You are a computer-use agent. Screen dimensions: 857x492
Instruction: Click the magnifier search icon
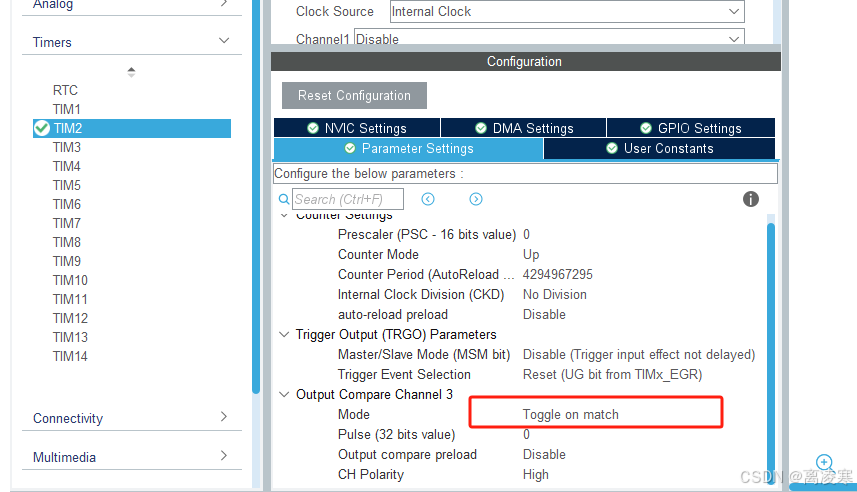pos(284,199)
